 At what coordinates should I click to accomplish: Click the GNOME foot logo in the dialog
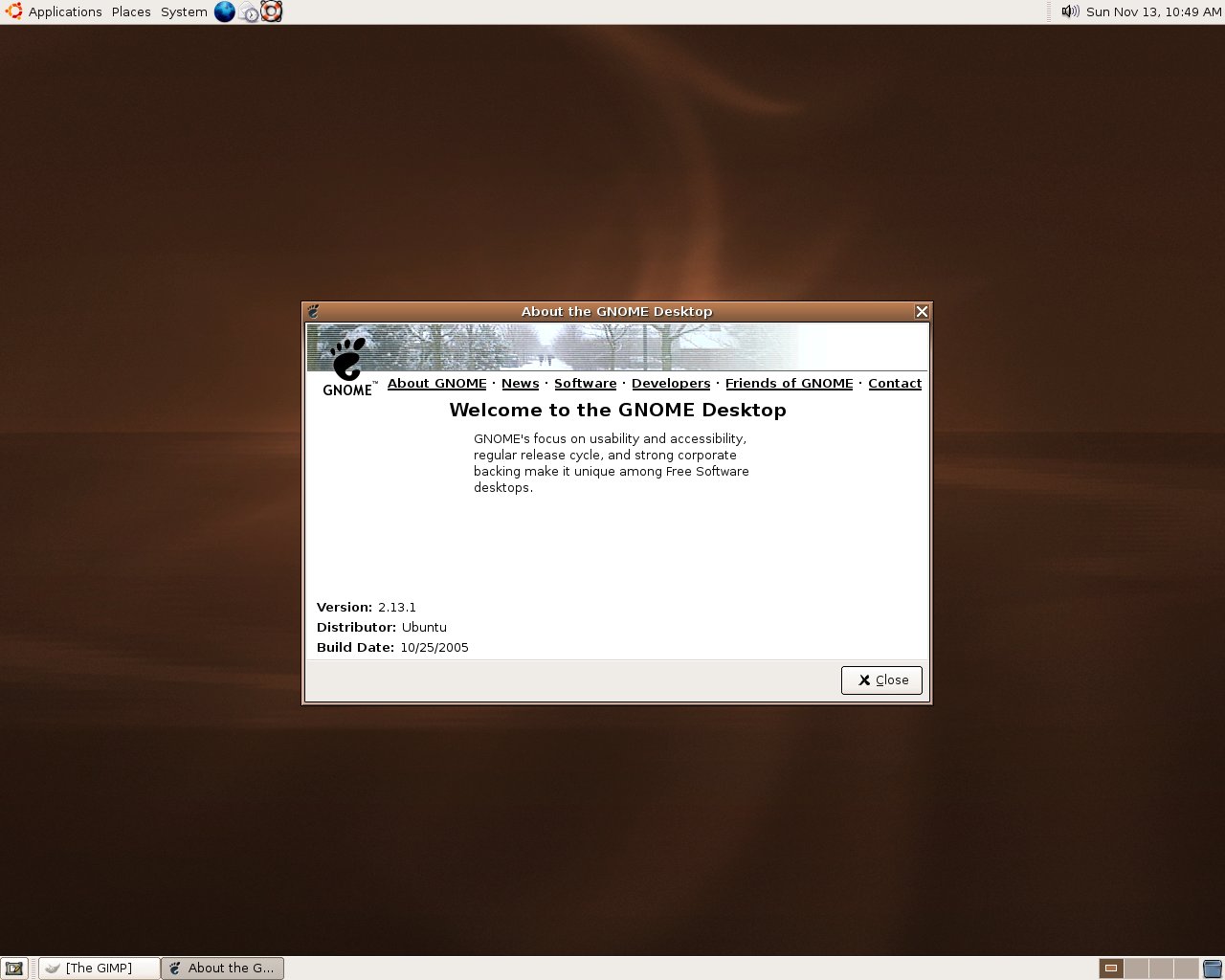tap(349, 367)
